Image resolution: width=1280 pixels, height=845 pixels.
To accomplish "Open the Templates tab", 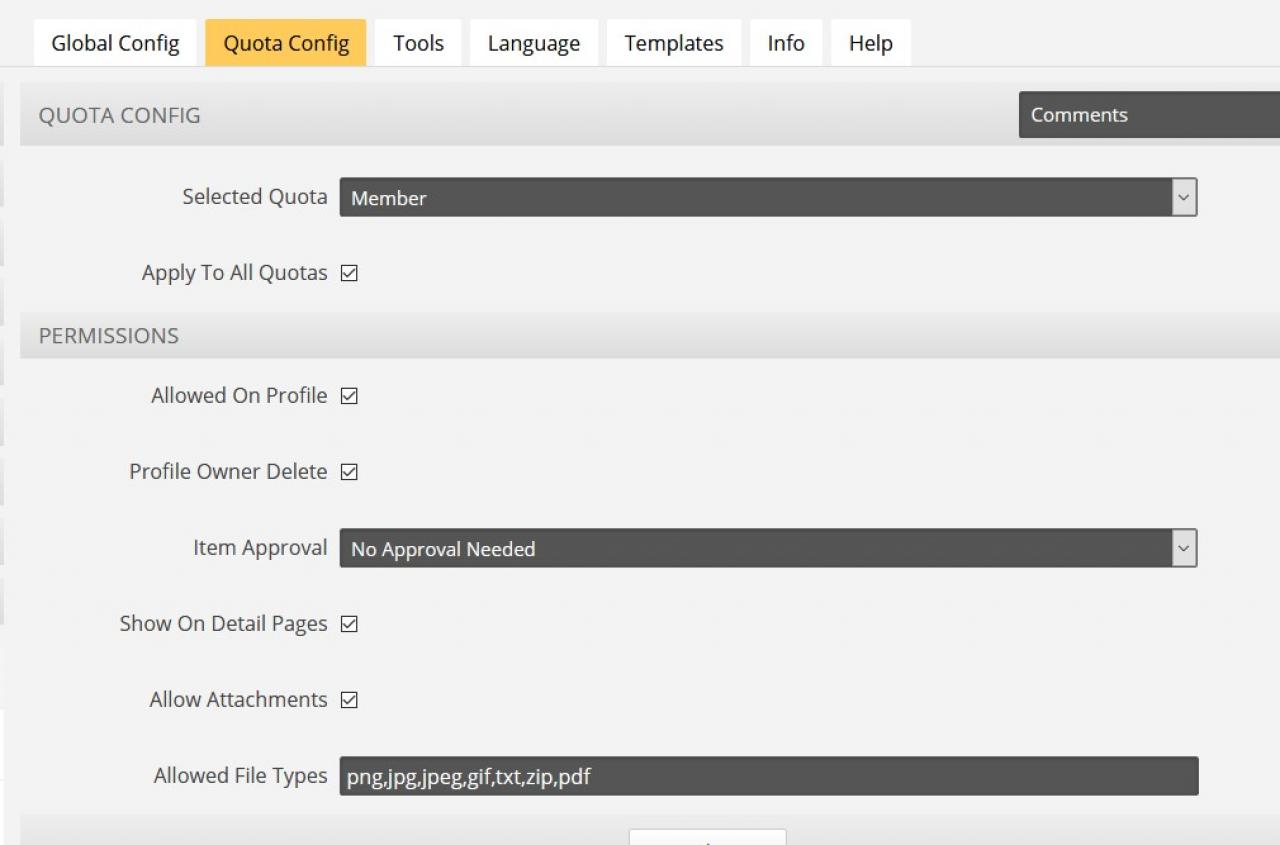I will point(673,43).
